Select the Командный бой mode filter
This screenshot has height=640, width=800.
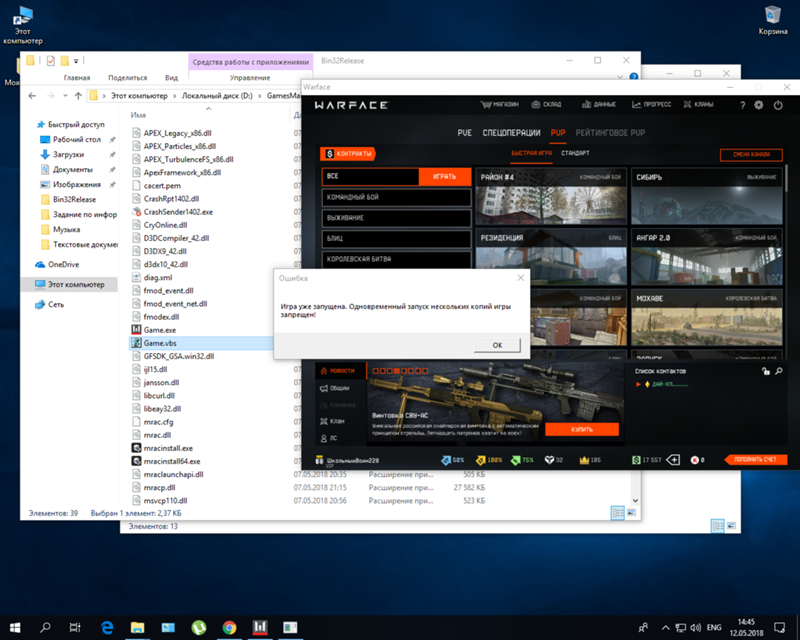tap(396, 198)
